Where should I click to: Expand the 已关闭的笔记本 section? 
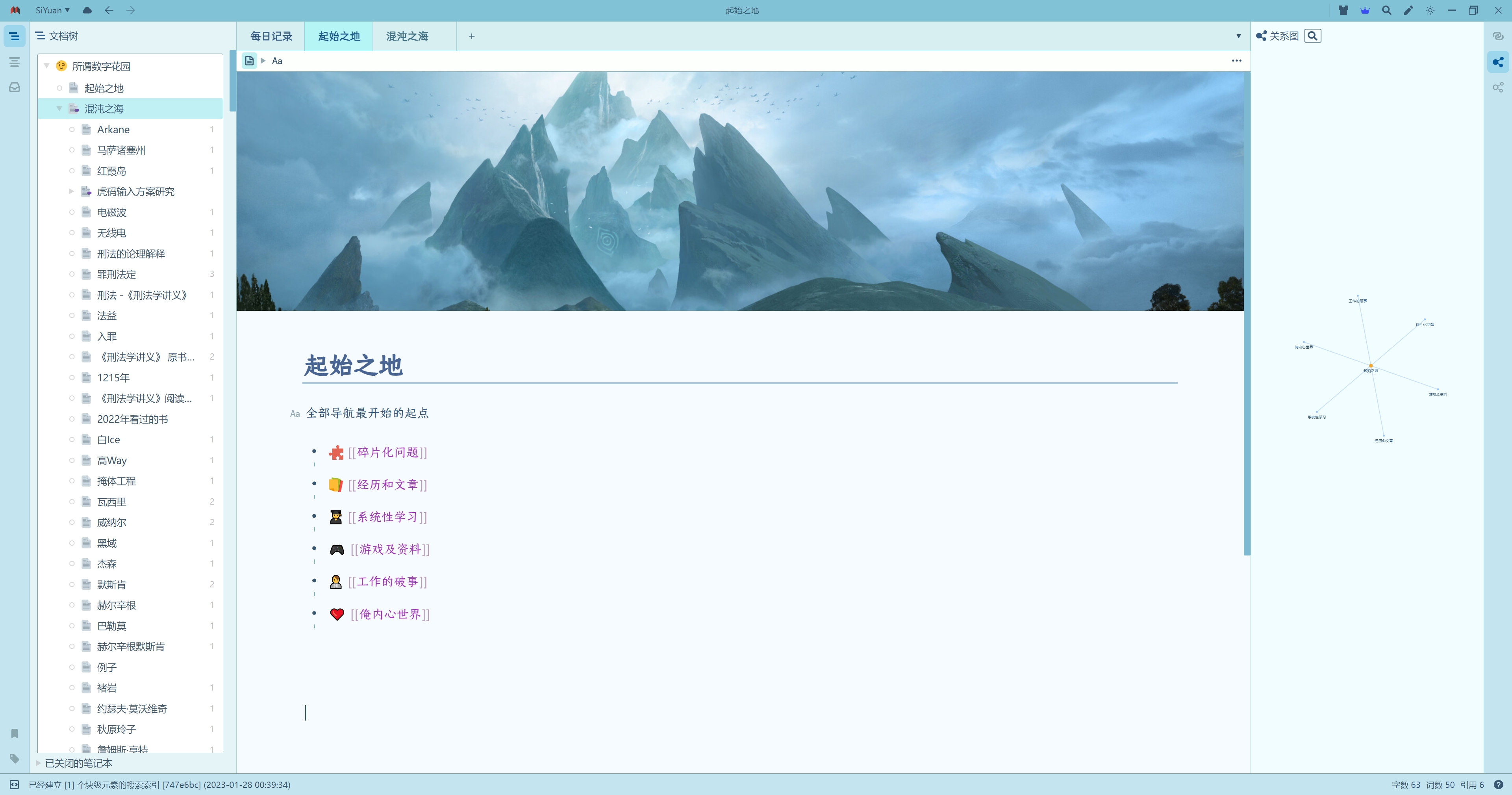pos(39,763)
